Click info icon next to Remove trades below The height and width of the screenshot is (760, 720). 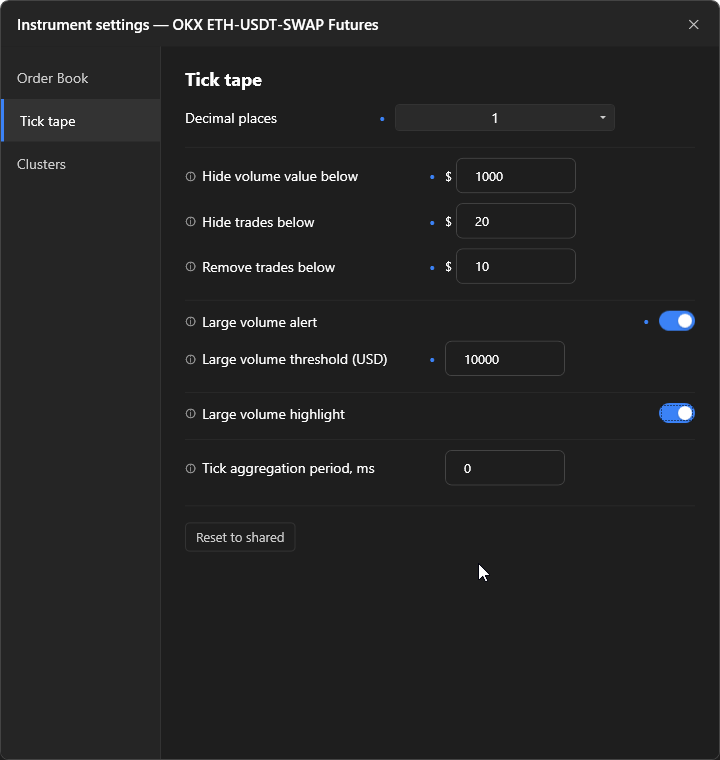[191, 267]
